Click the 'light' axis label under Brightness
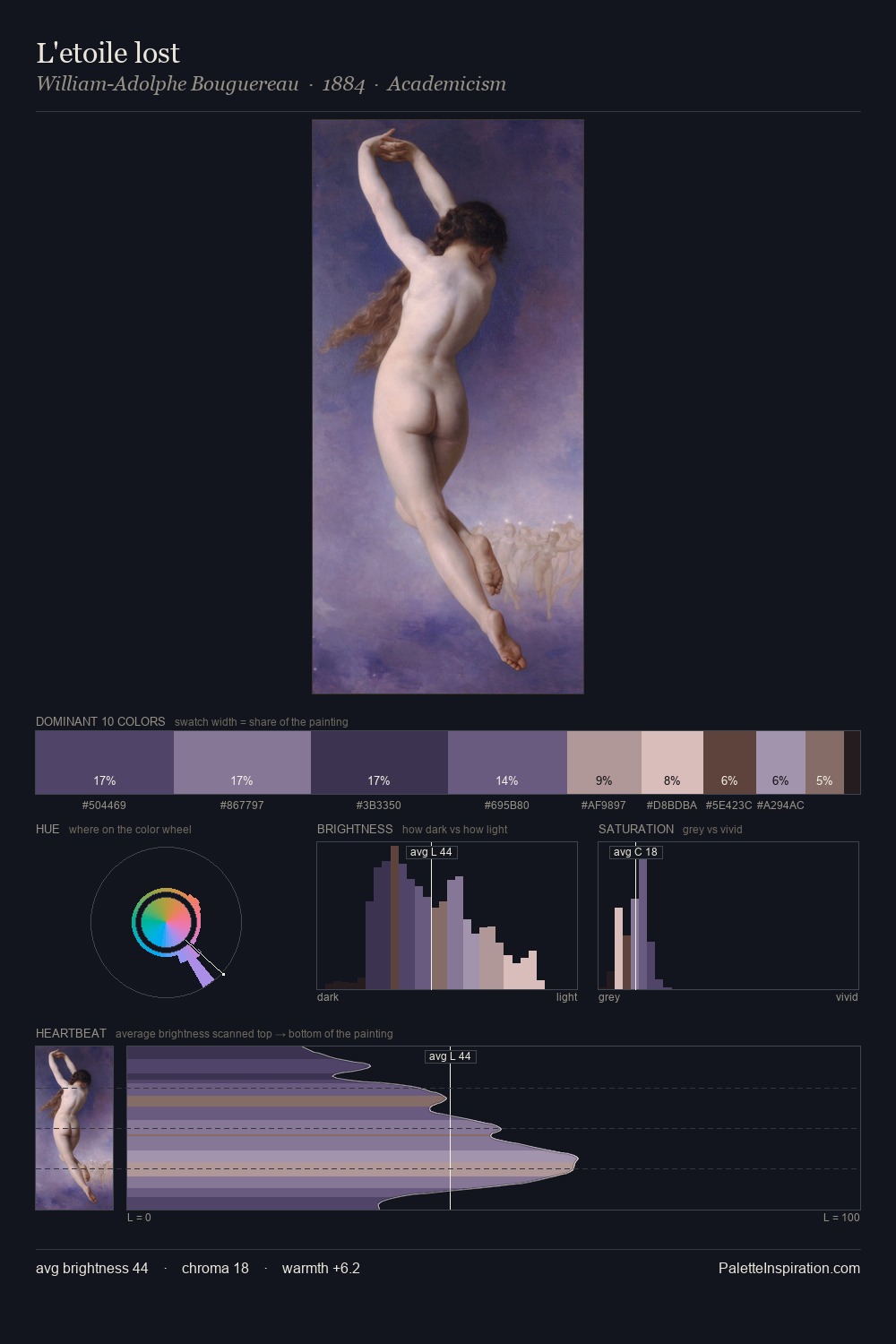Screen dimensions: 896x1344 (566, 997)
